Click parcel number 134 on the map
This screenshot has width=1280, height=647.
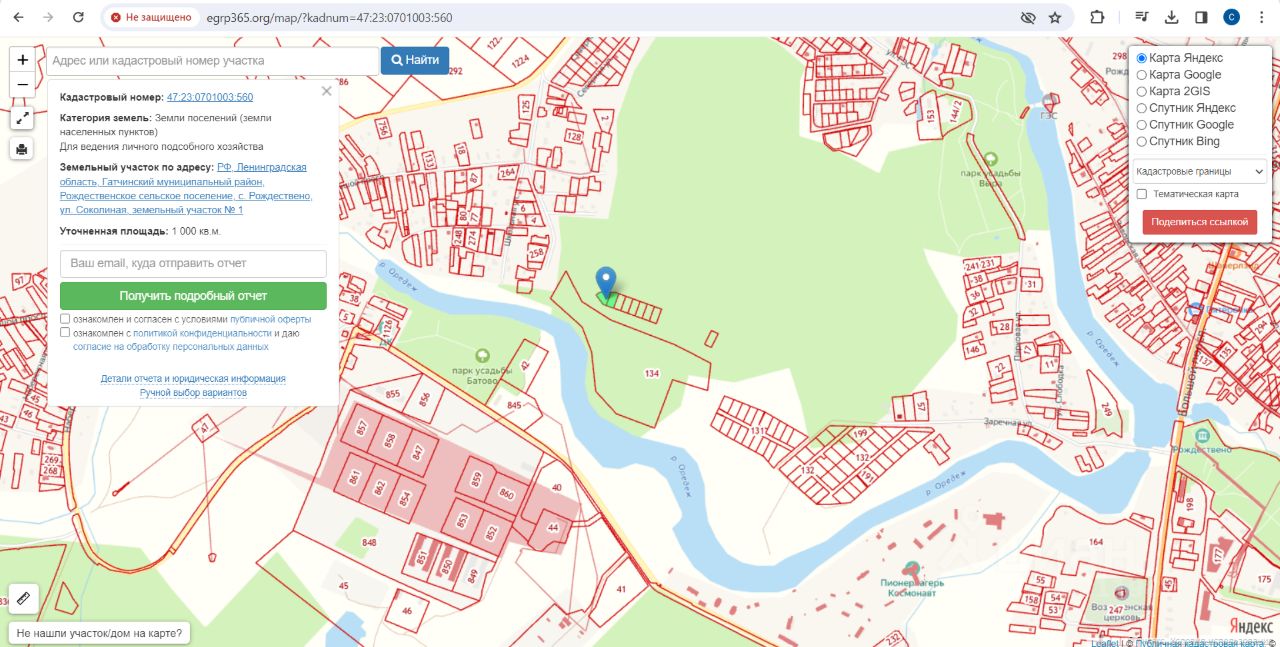click(x=652, y=373)
